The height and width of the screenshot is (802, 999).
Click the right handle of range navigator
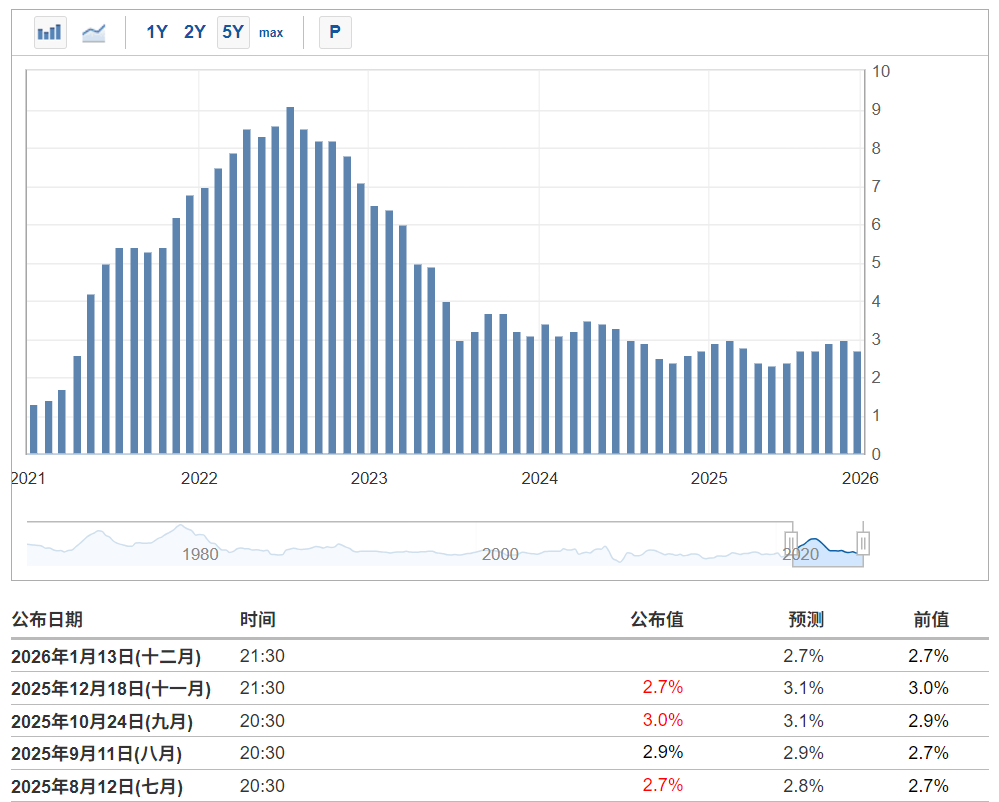pyautogui.click(x=863, y=543)
